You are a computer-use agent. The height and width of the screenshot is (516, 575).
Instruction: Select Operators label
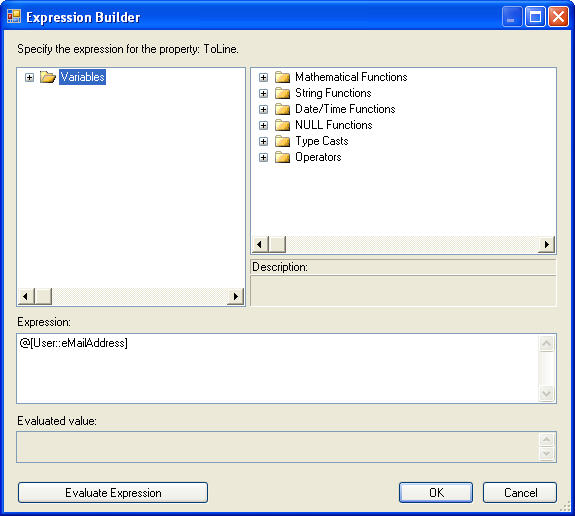(x=318, y=157)
